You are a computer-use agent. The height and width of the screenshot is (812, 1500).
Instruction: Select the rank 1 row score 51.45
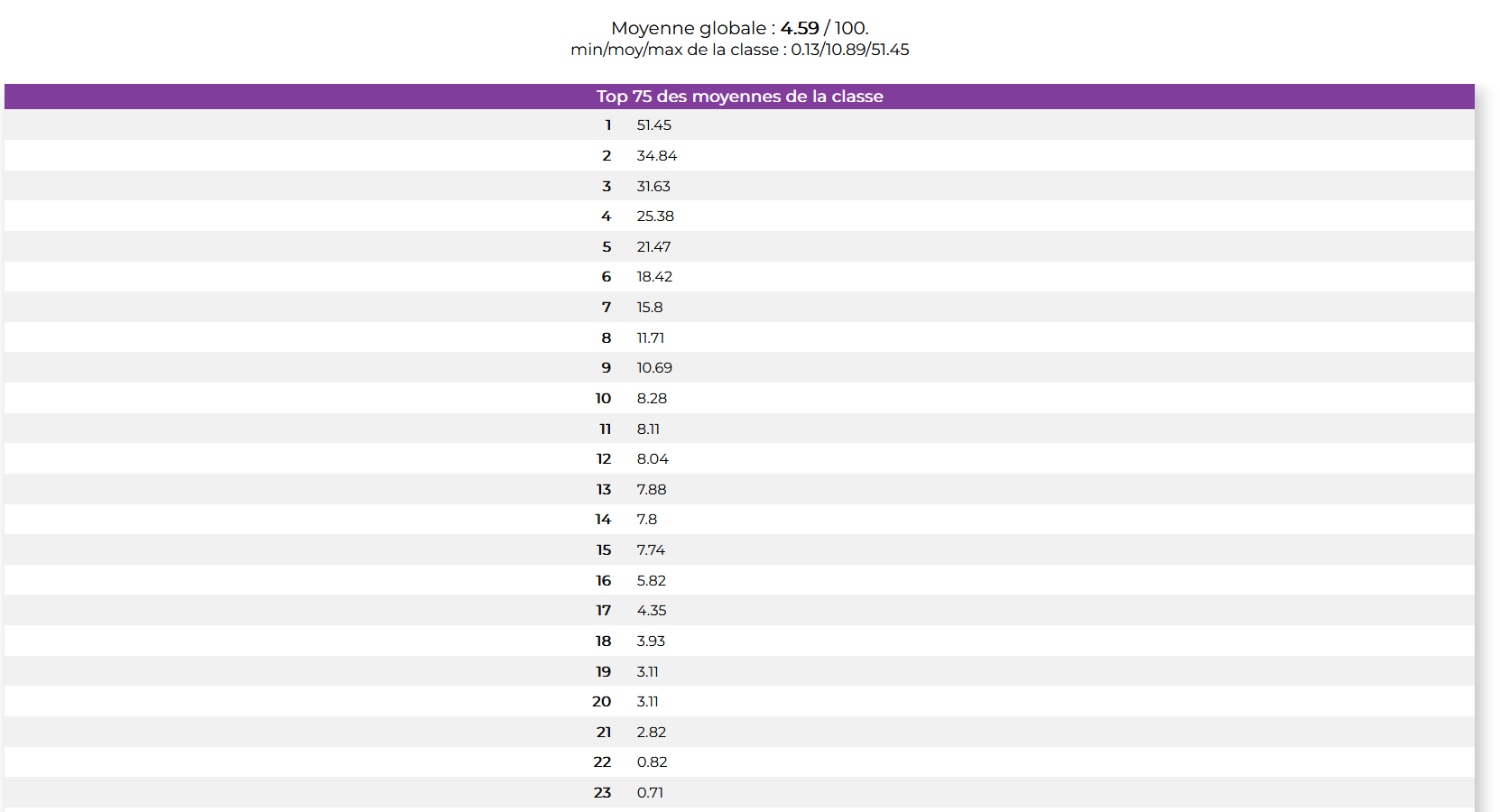point(653,125)
